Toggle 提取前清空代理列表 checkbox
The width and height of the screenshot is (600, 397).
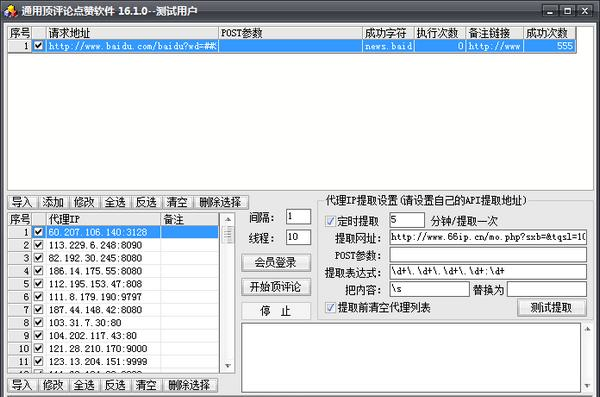[330, 307]
